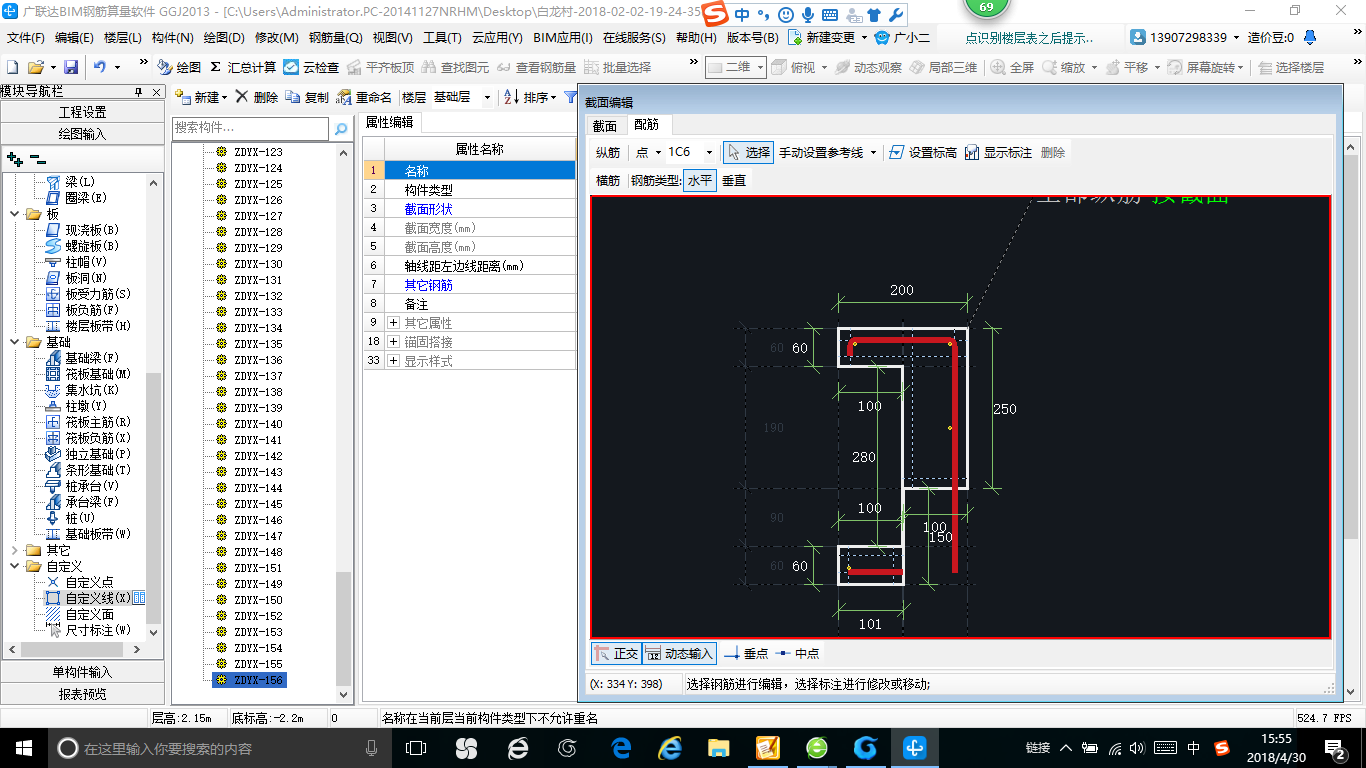Toggle 动态输入 dynamic input
1366x768 pixels.
pos(679,653)
